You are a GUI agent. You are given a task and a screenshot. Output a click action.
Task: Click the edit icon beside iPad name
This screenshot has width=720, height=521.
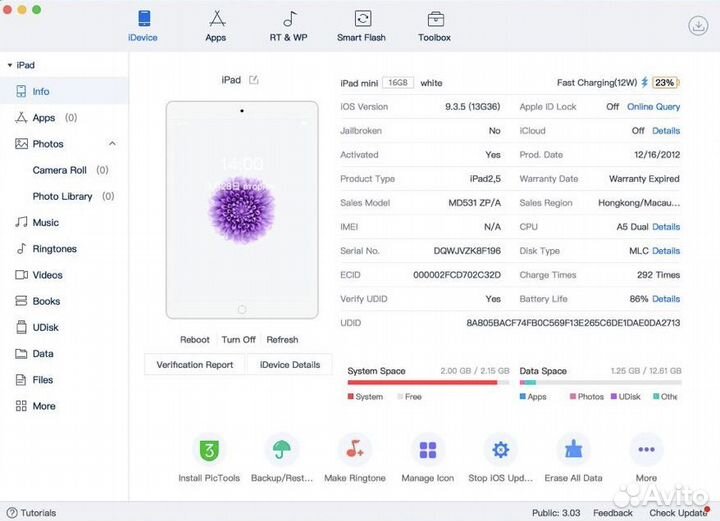[x=254, y=80]
